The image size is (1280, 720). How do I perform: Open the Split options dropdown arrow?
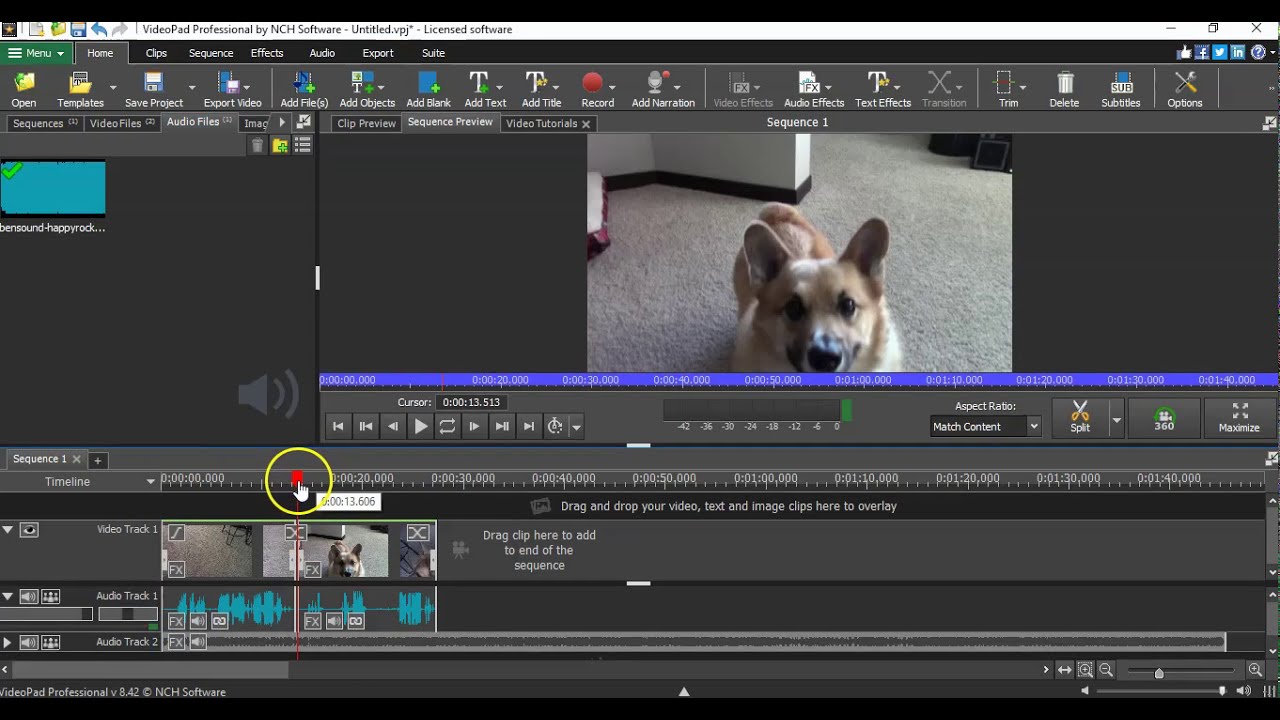1117,421
